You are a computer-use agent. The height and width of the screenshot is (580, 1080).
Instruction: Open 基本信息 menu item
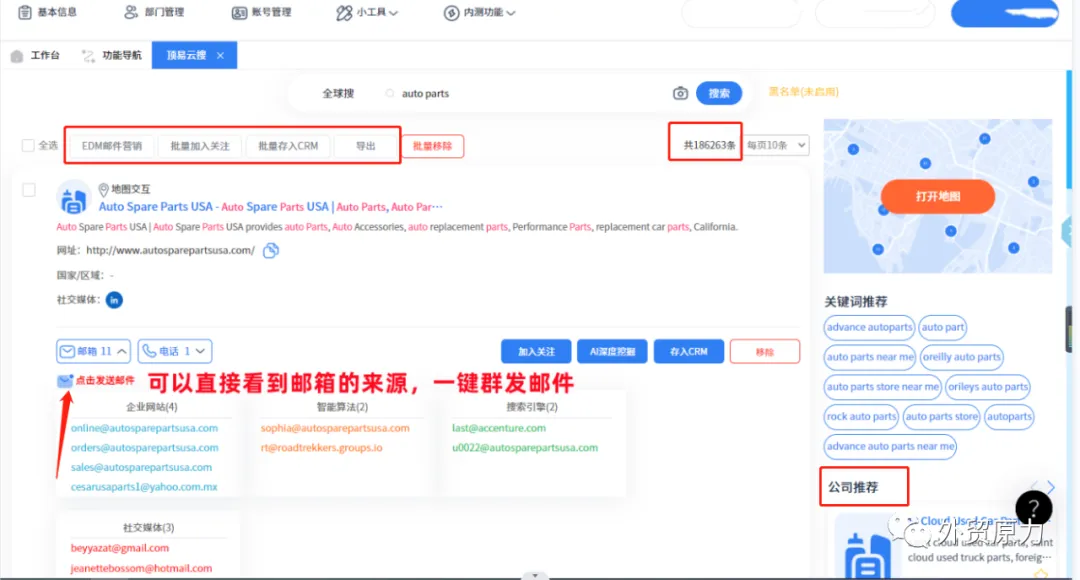point(48,12)
